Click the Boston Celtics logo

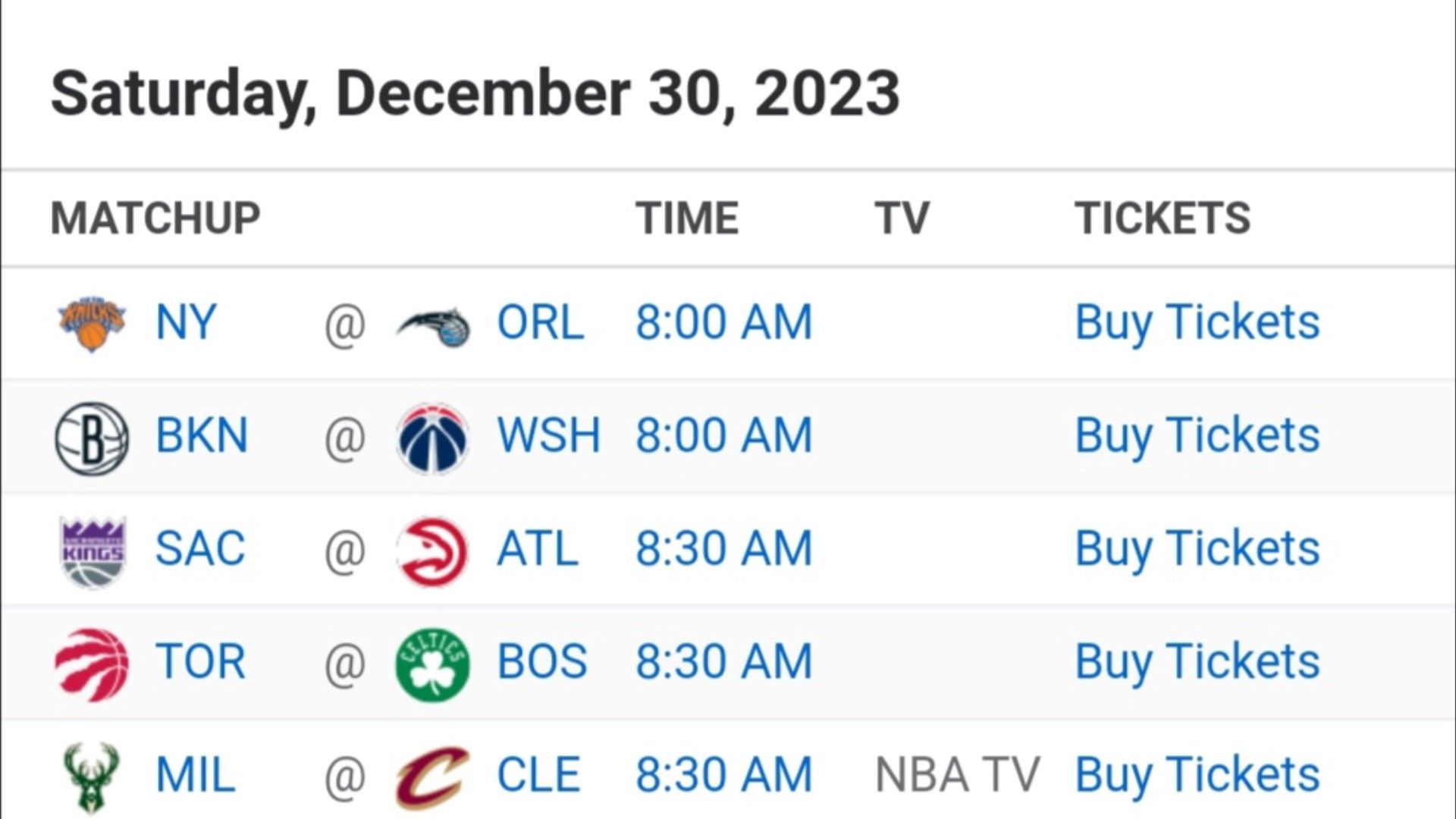click(x=432, y=664)
